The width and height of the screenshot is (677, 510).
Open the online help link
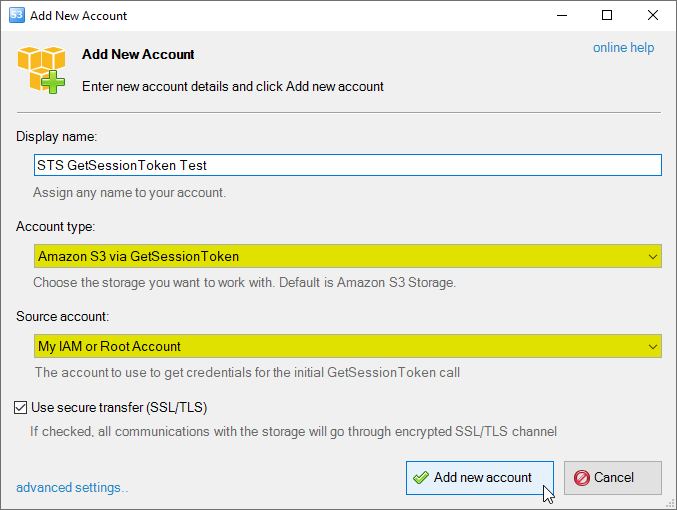pyautogui.click(x=623, y=48)
